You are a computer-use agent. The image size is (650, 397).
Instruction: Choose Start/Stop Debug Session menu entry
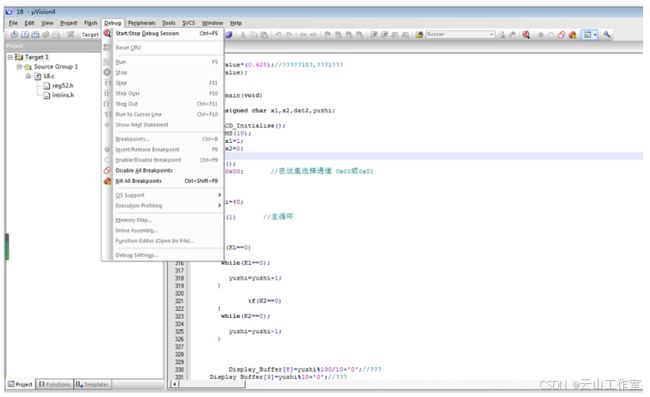162,33
